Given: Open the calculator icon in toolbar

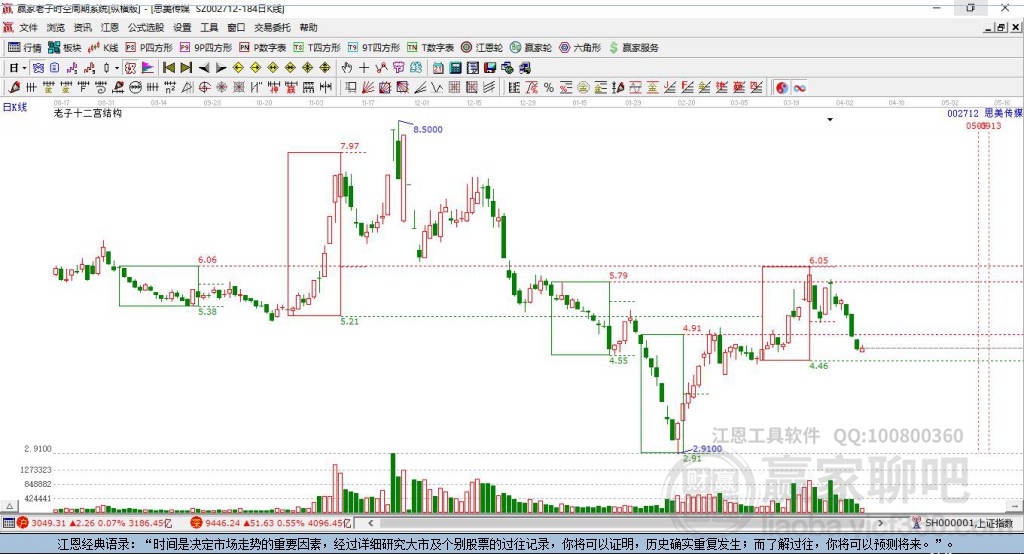Looking at the screenshot, I should 455,68.
